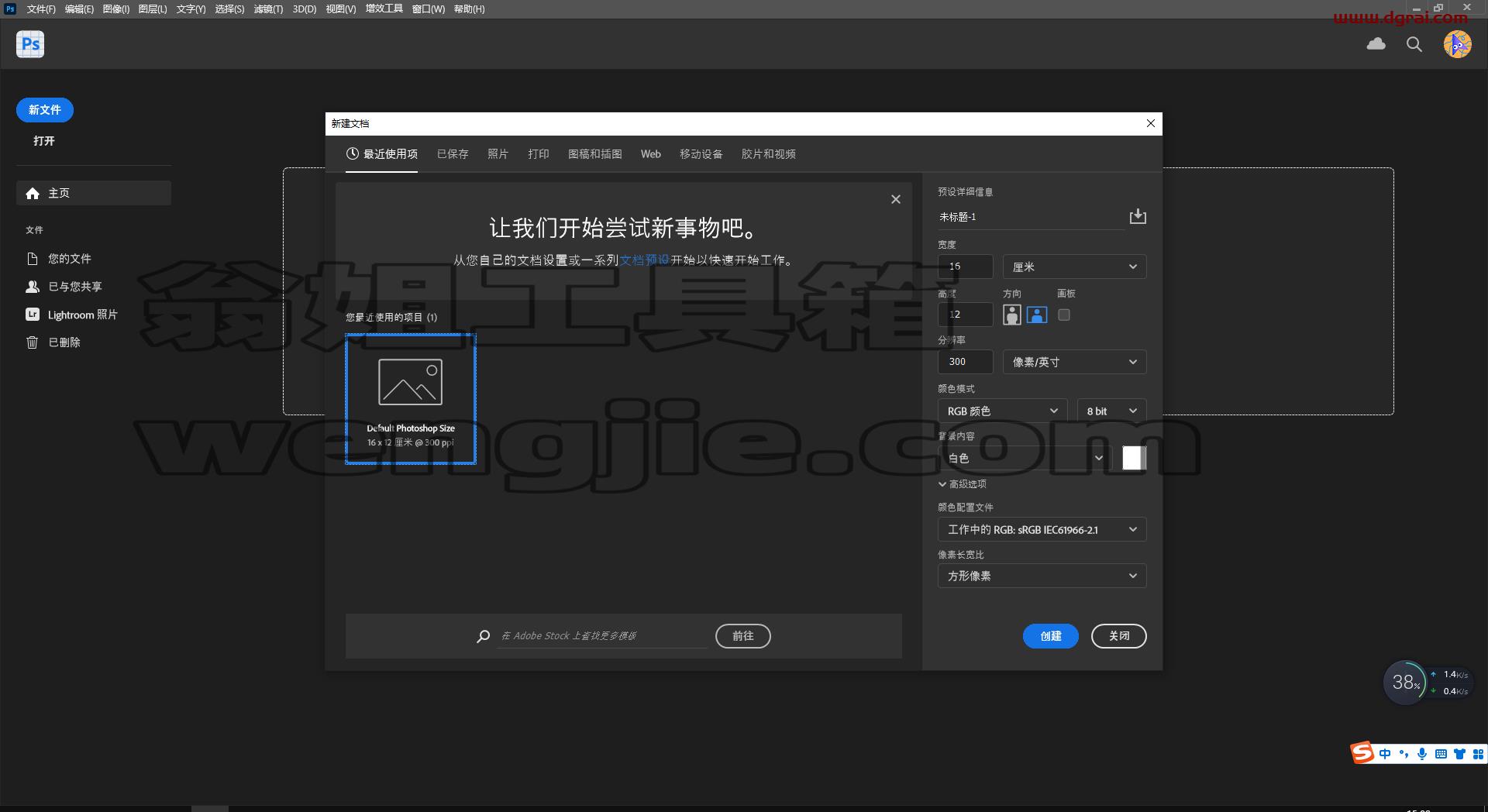Select landscape orientation icon
The image size is (1488, 812).
pyautogui.click(x=1037, y=315)
